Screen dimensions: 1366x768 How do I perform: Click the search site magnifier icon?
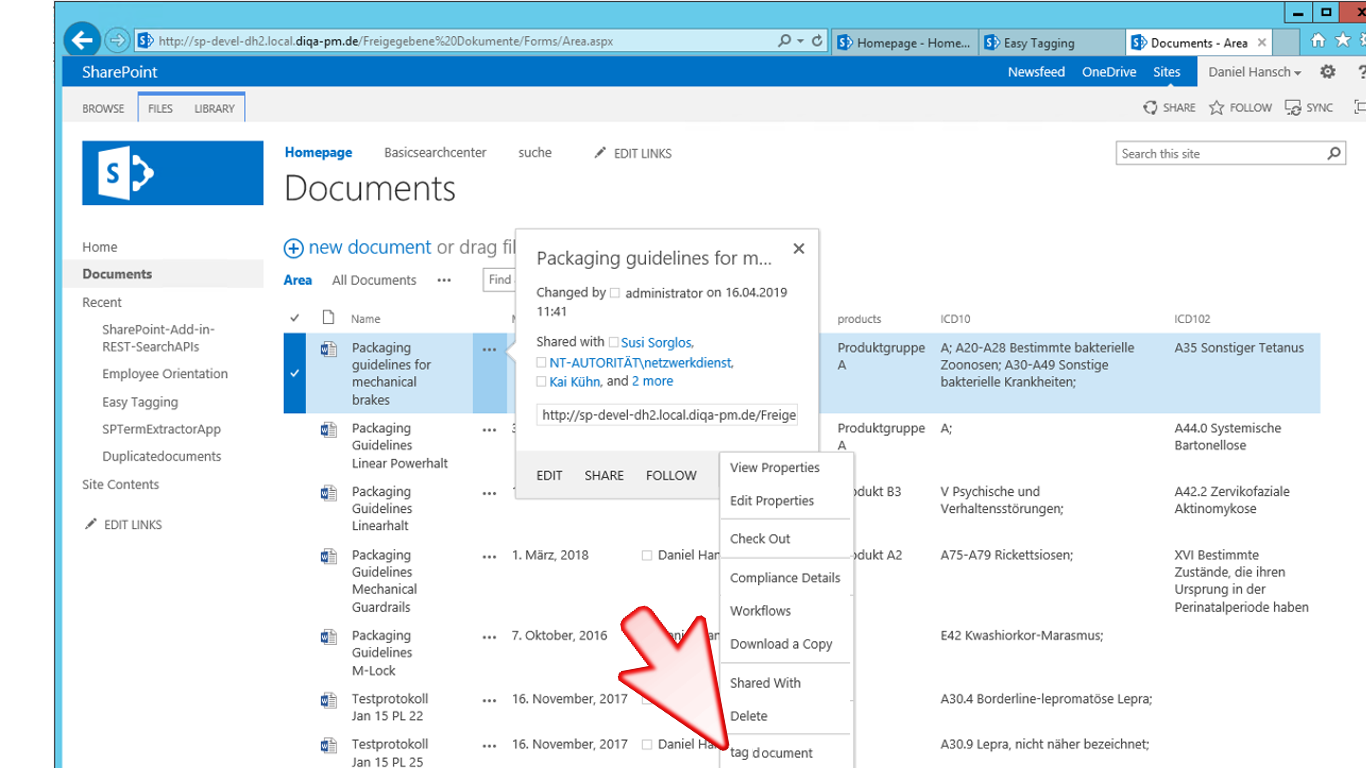point(1334,153)
